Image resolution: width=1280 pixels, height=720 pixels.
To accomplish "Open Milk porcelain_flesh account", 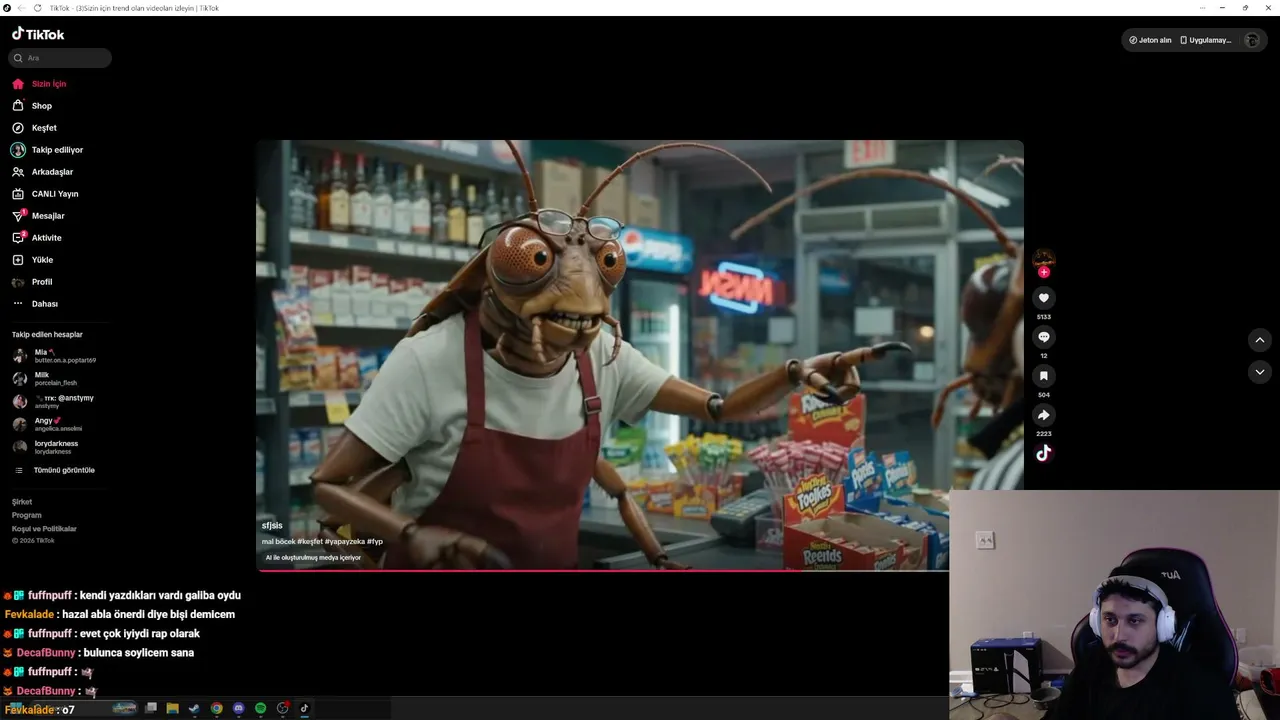I will pos(45,378).
